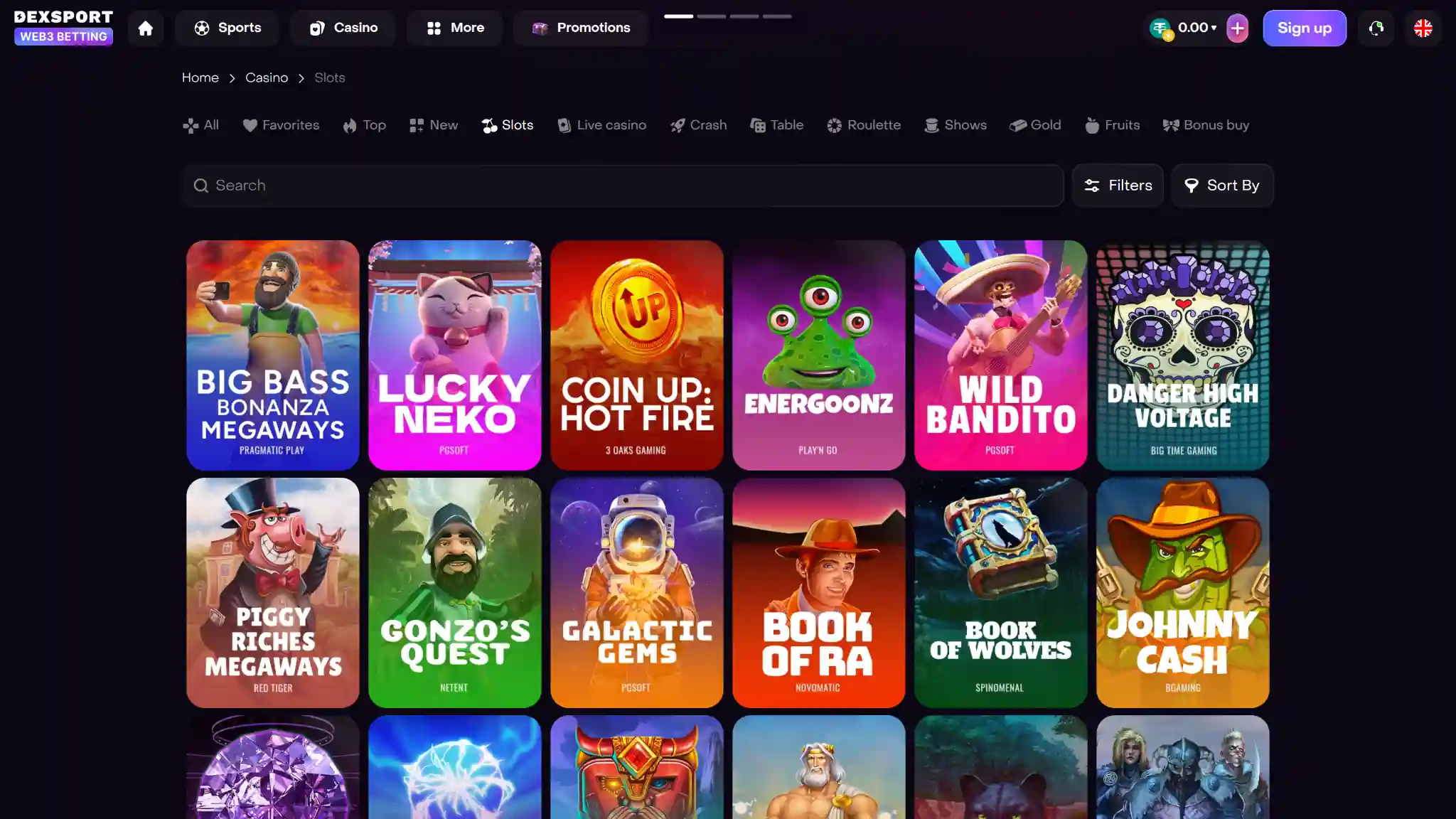Open Lucky Neko game
1456x819 pixels.
455,355
